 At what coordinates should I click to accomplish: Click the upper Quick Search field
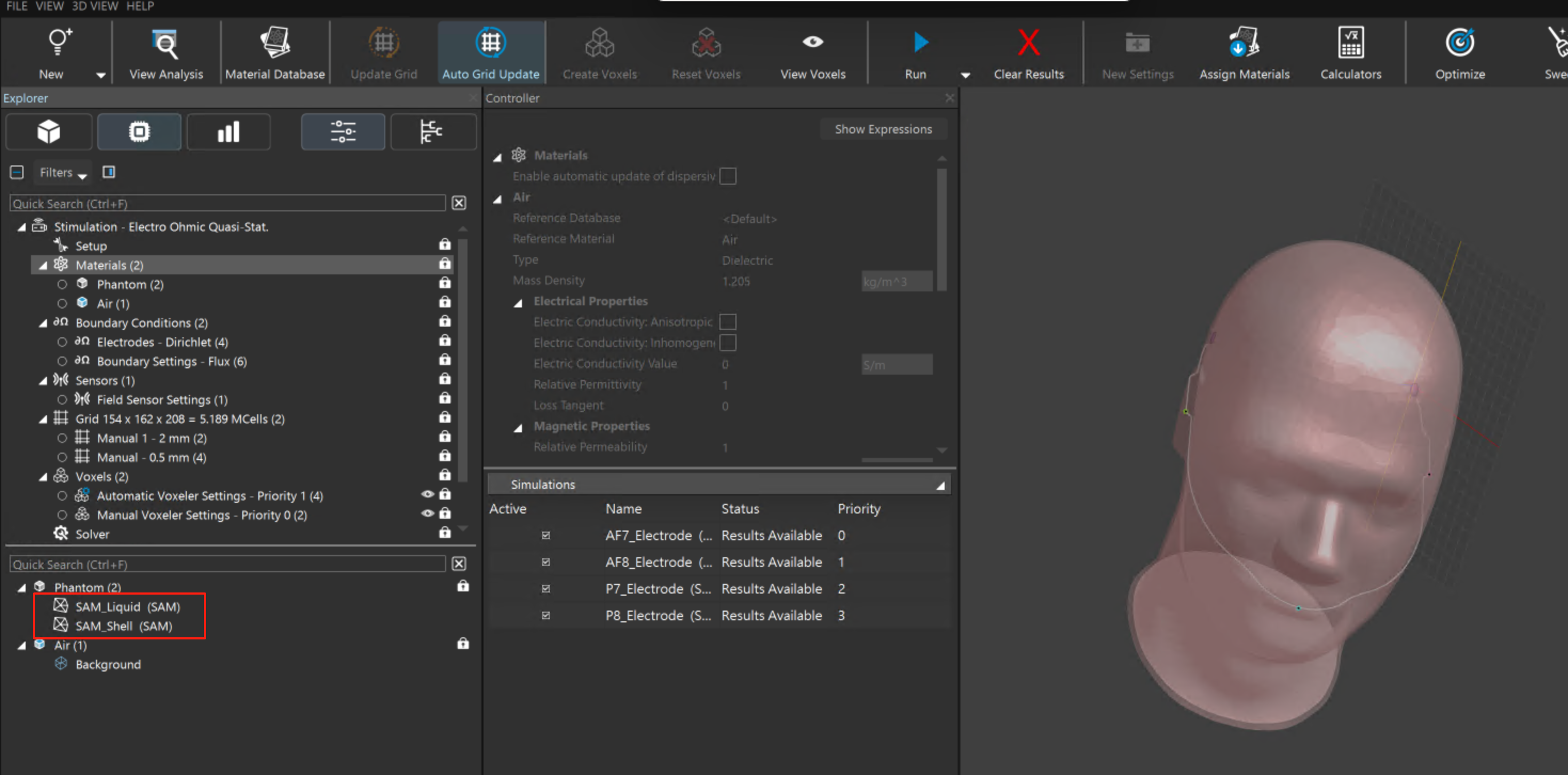[x=227, y=203]
